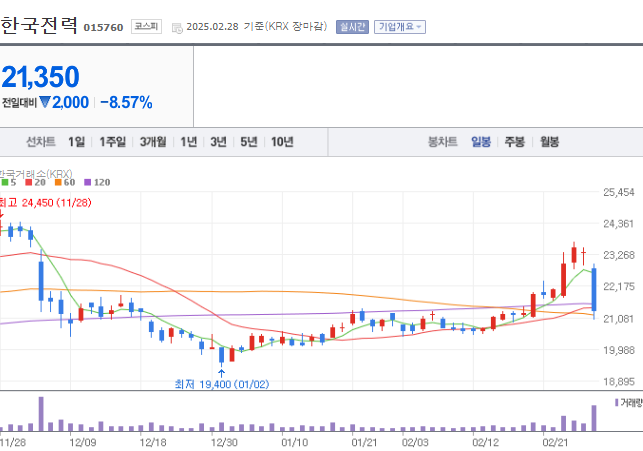
Task: Select the 1년 line chart tab
Action: [189, 142]
